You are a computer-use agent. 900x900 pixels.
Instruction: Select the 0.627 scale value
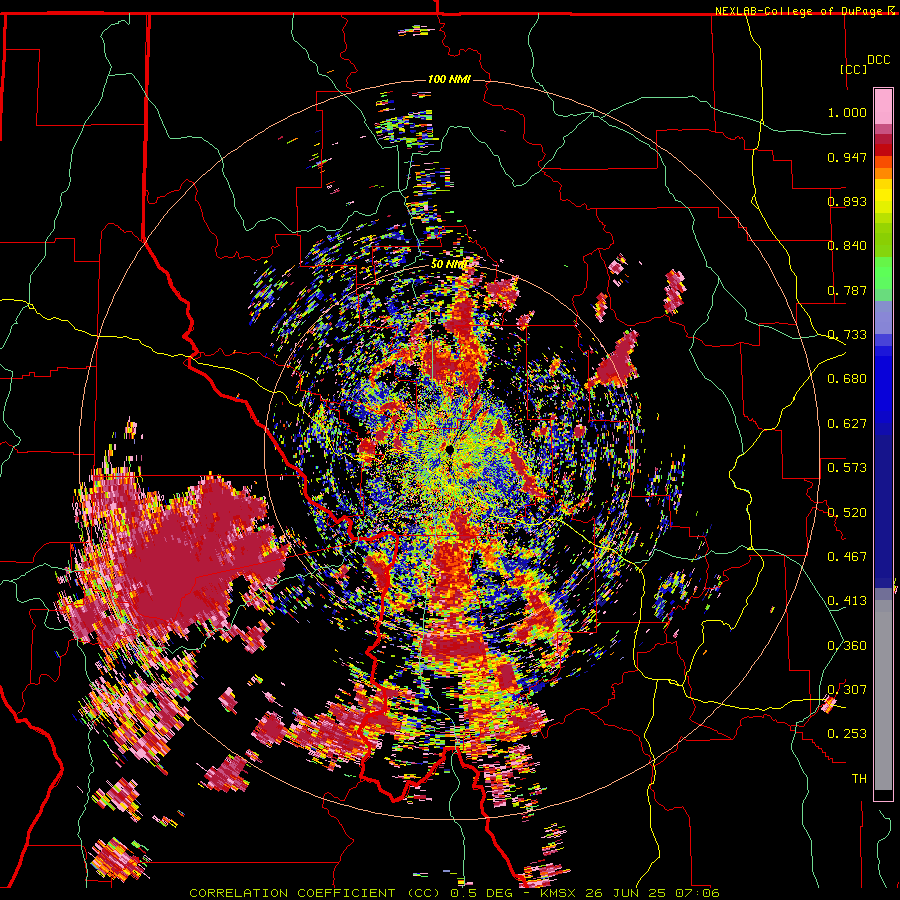click(847, 424)
